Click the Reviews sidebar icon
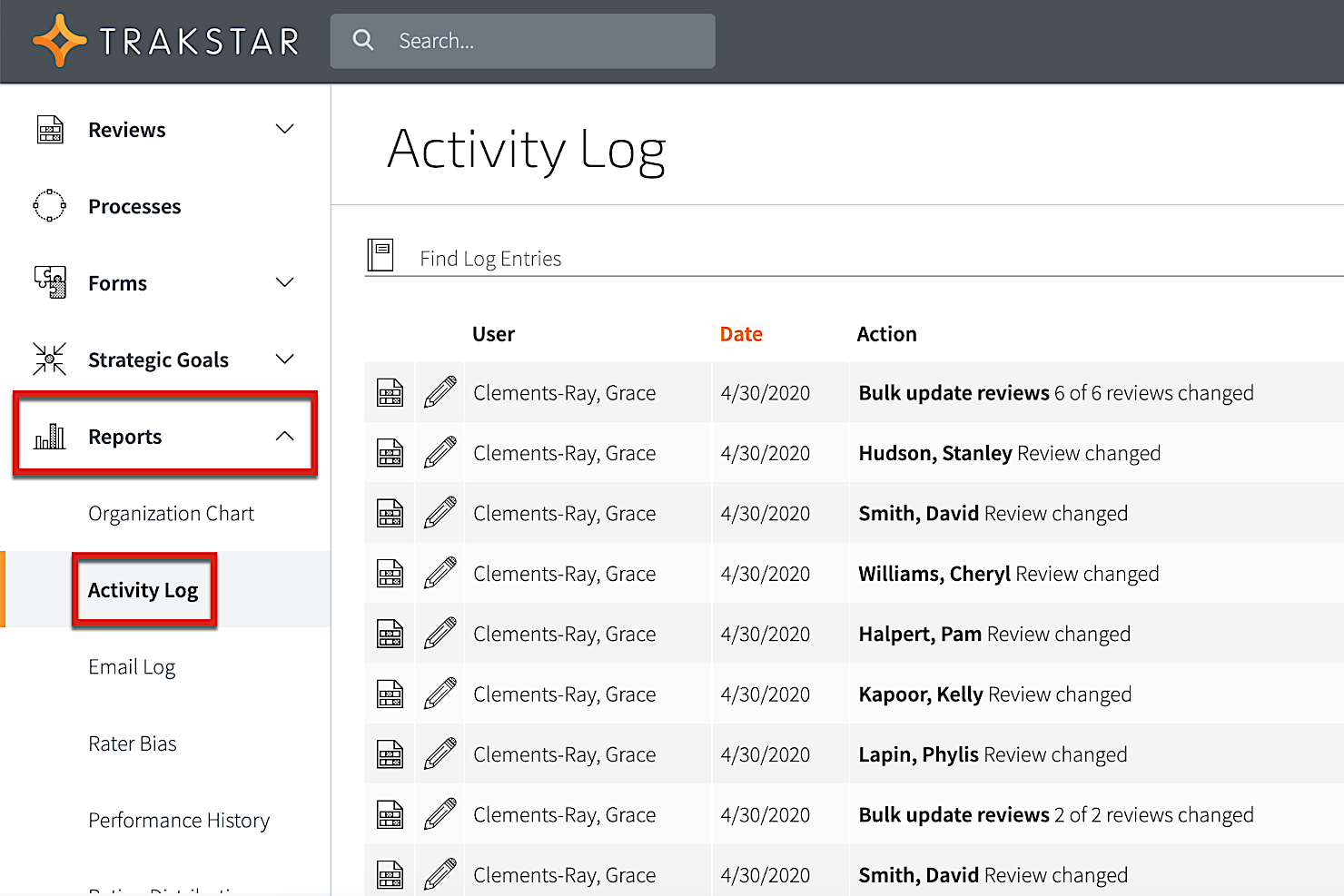Image resolution: width=1344 pixels, height=896 pixels. [x=50, y=130]
